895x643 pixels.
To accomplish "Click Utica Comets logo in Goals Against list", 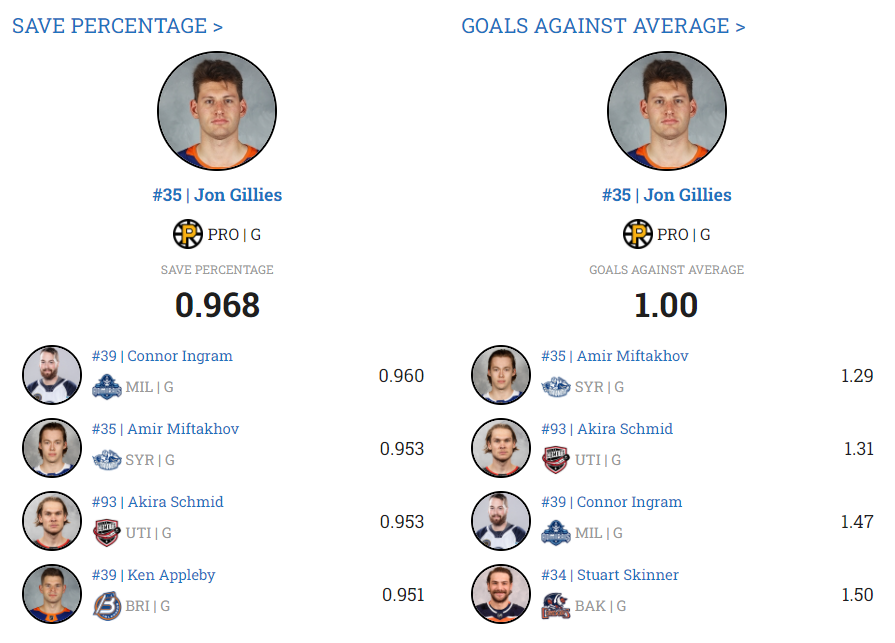I will pos(555,460).
